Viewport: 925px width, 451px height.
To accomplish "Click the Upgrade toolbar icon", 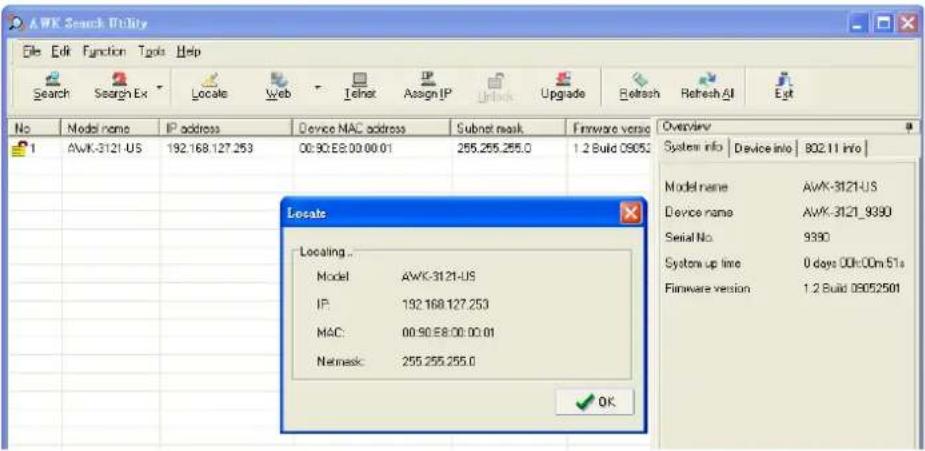I will coord(563,87).
